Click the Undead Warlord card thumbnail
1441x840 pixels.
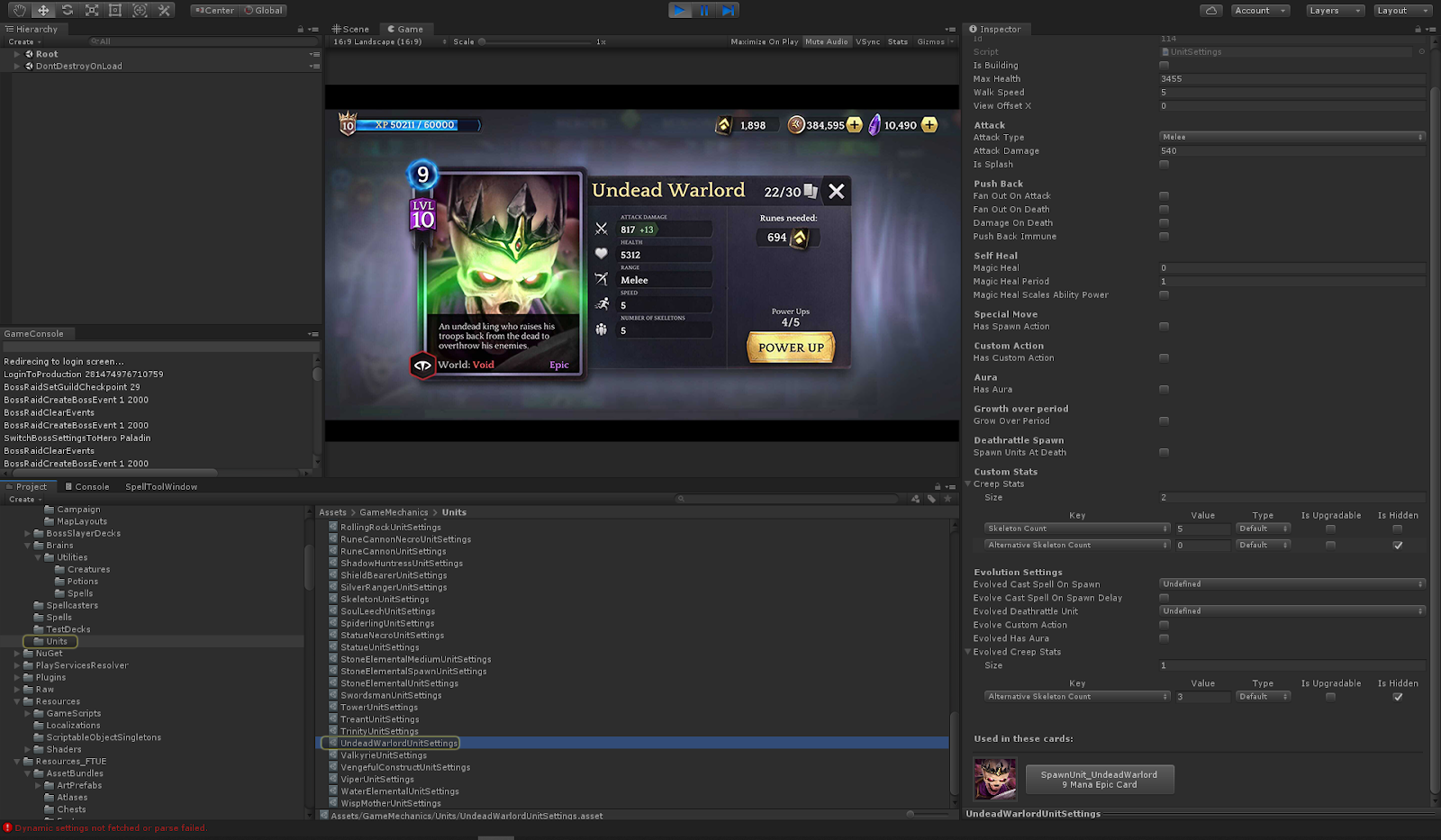995,779
